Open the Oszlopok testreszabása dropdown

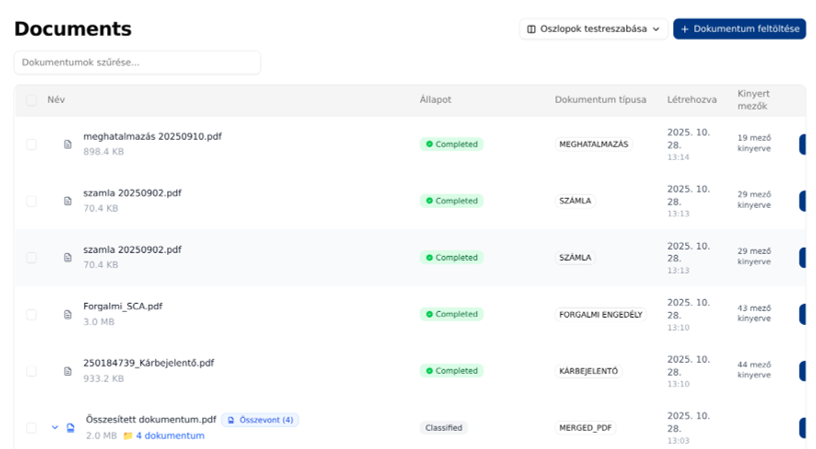point(593,29)
